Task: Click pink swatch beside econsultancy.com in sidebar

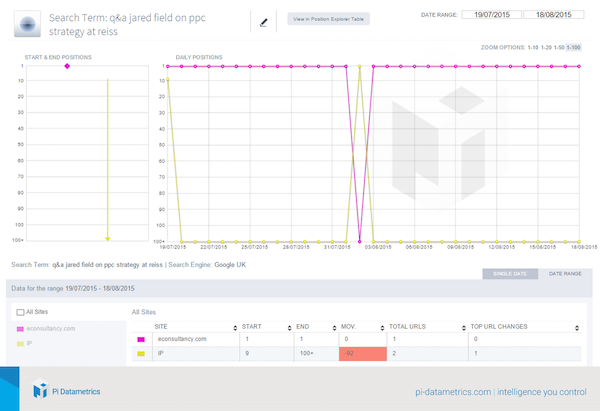Action: (x=20, y=329)
